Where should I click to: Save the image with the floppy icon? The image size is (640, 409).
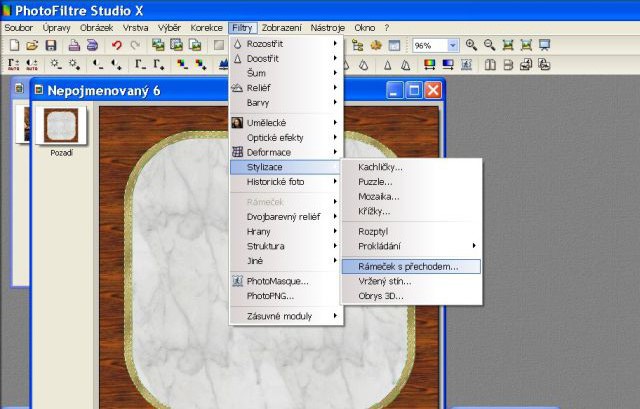point(51,45)
